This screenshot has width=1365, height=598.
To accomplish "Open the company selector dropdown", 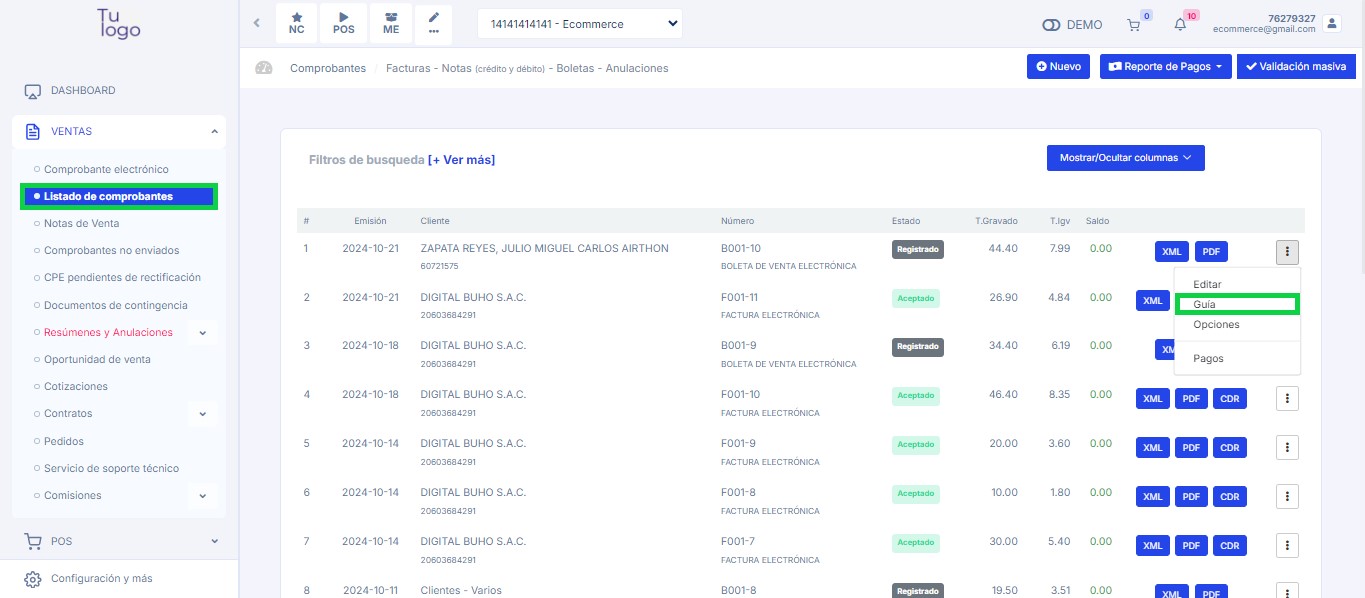I will 580,24.
